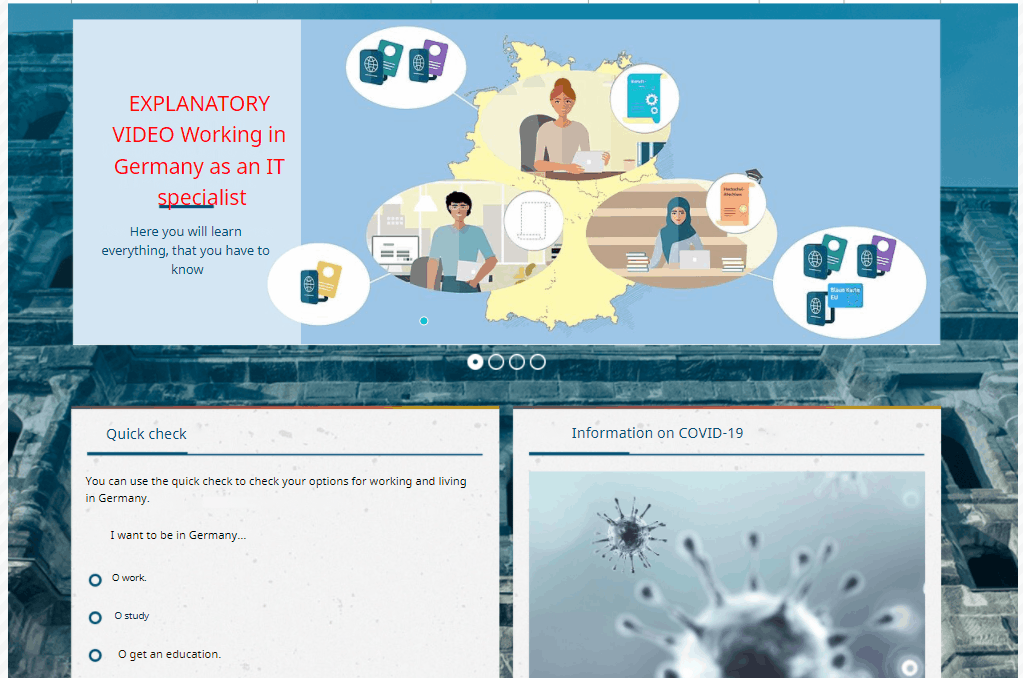Select the first carousel slide dot
The width and height of the screenshot is (1023, 678).
475,362
